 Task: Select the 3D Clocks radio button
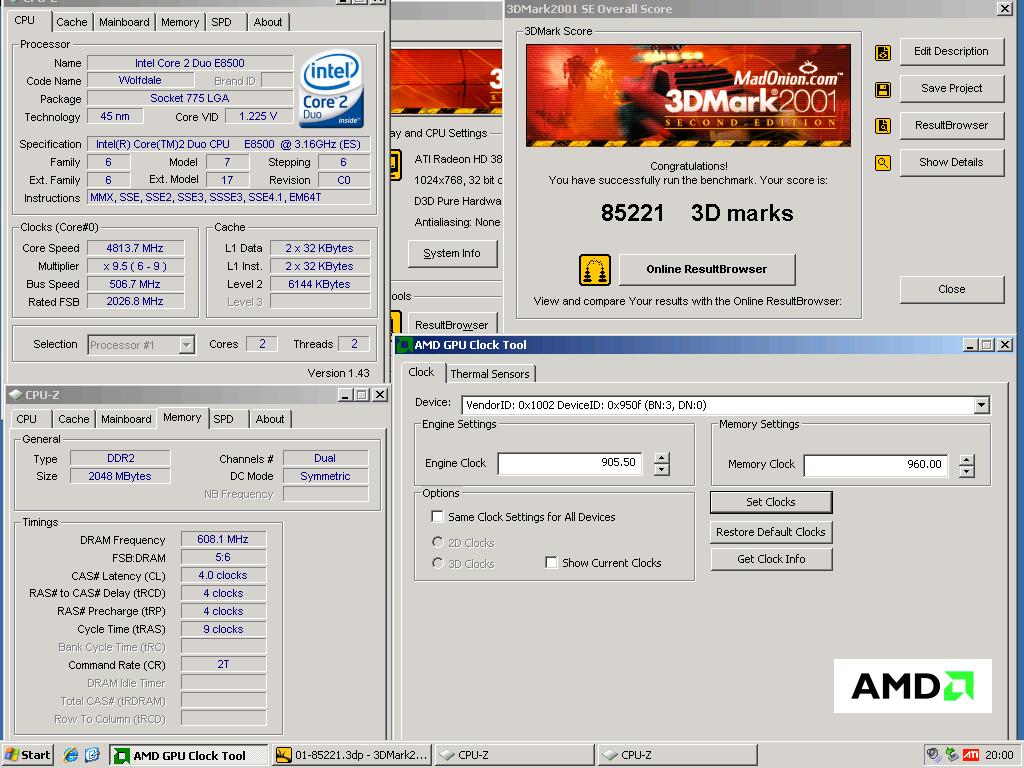(x=438, y=563)
